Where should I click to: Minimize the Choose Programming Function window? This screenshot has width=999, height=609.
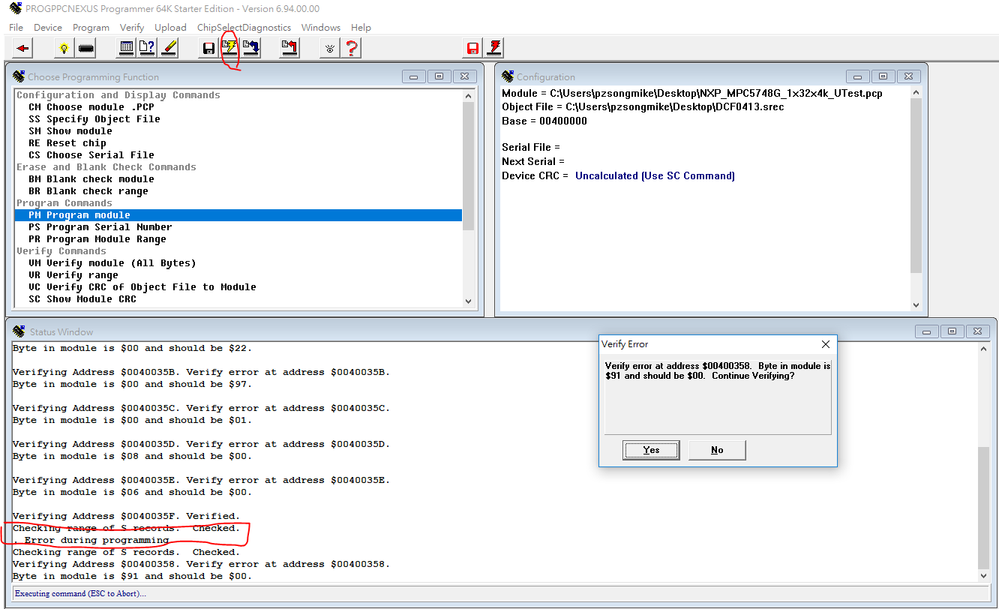[413, 77]
